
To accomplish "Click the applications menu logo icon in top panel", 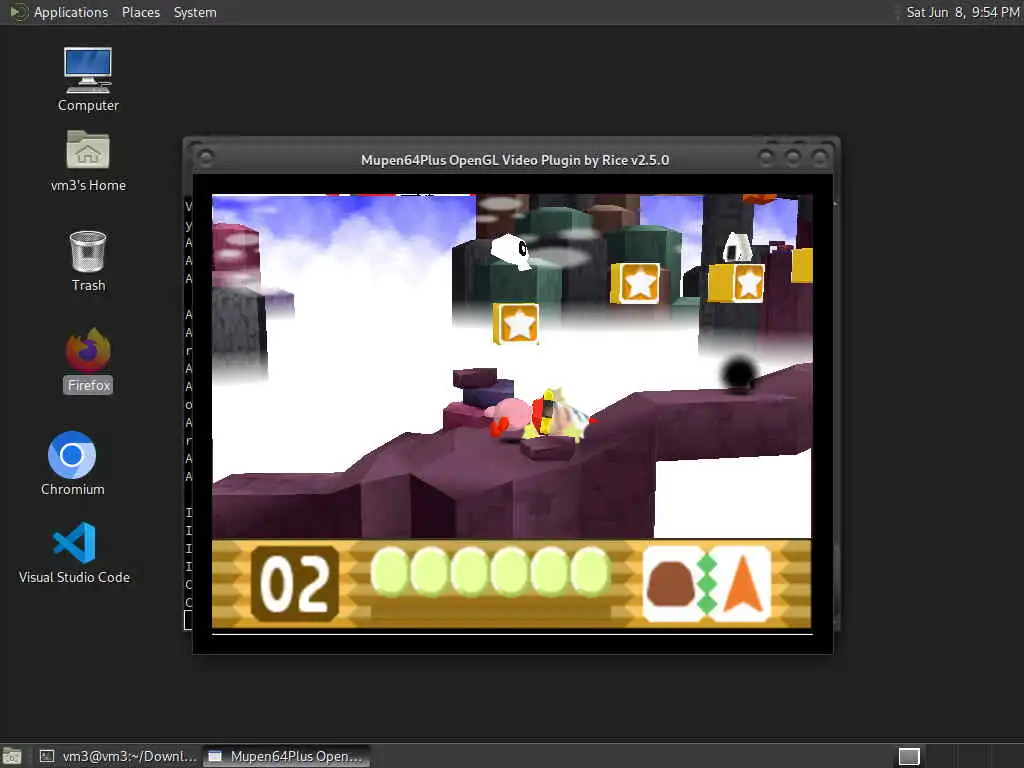I will [18, 12].
